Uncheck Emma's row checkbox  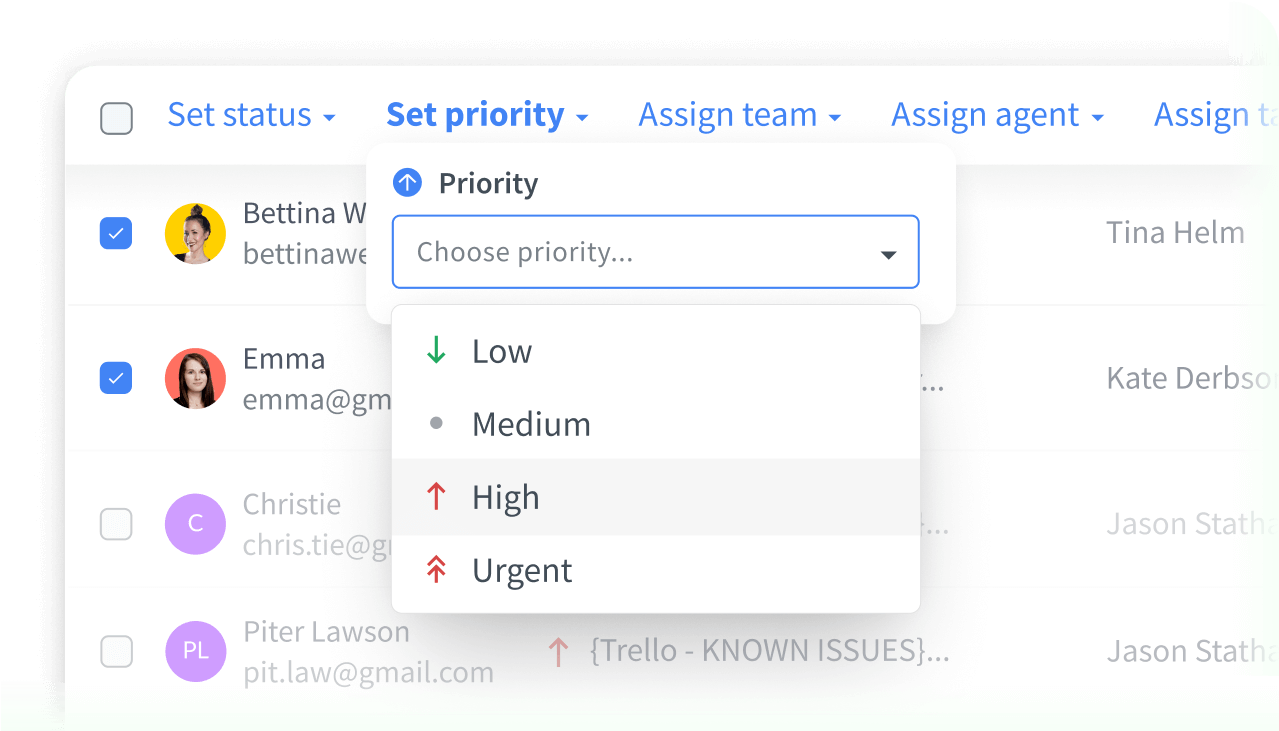pyautogui.click(x=116, y=378)
